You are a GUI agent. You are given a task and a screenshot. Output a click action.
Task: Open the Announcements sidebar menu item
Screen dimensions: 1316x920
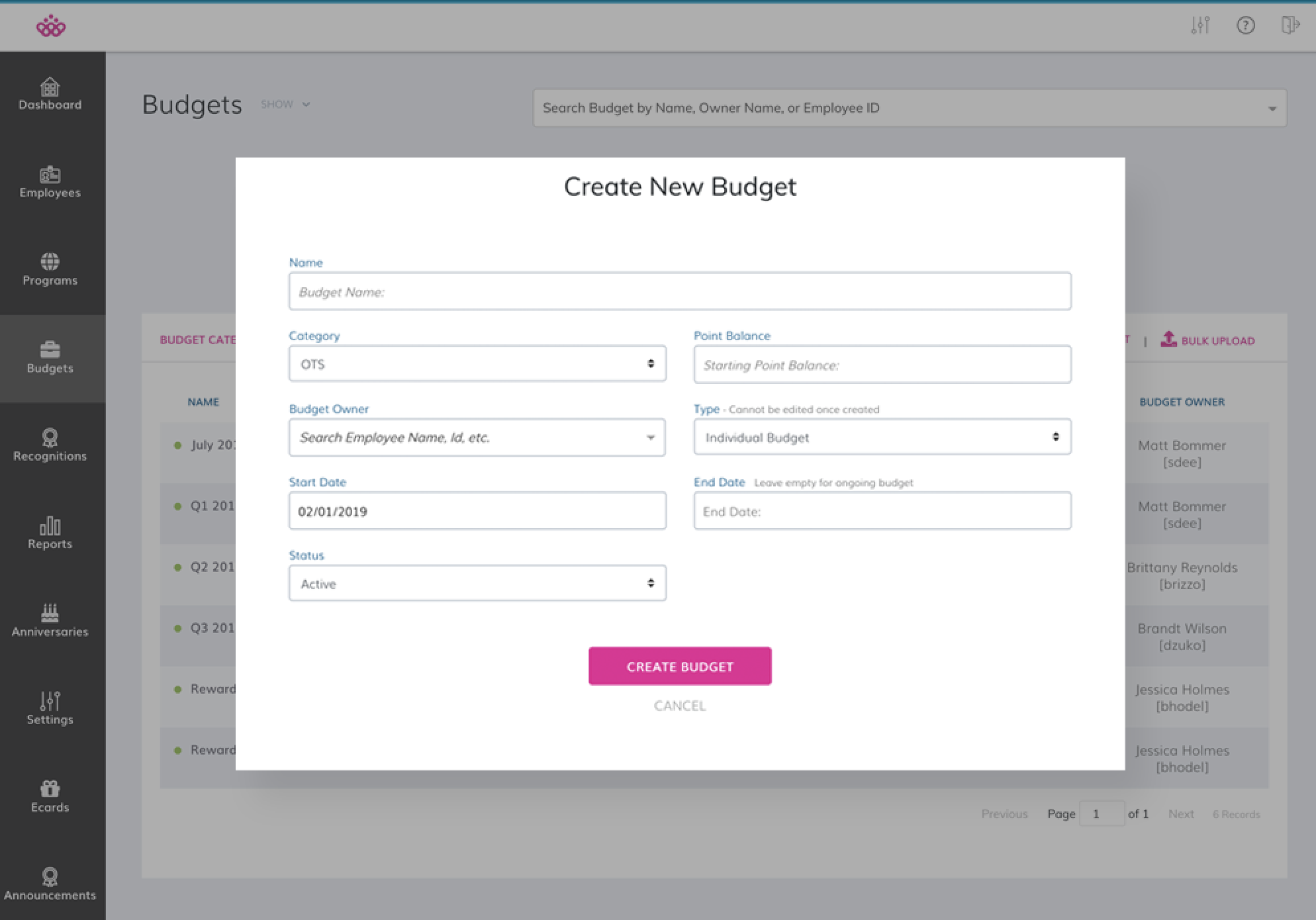(50, 885)
